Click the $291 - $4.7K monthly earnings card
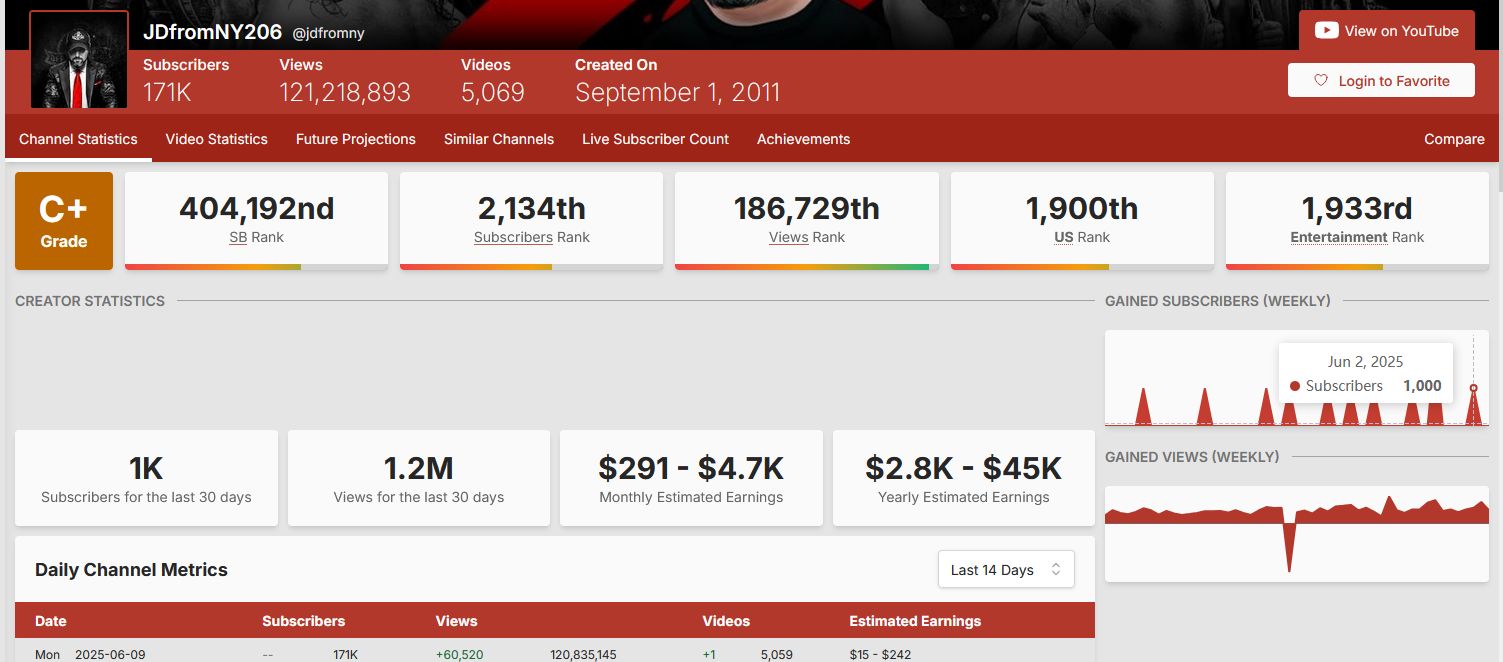 click(691, 478)
